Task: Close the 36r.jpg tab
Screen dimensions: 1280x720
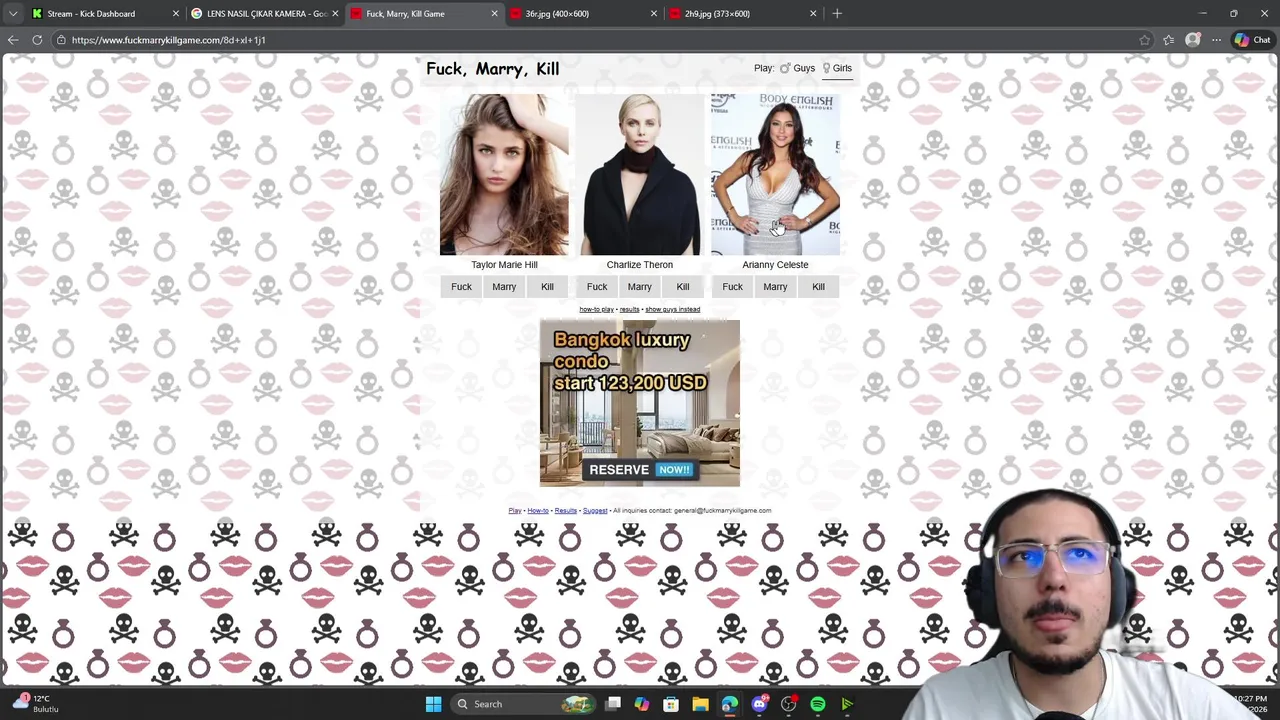Action: point(654,14)
